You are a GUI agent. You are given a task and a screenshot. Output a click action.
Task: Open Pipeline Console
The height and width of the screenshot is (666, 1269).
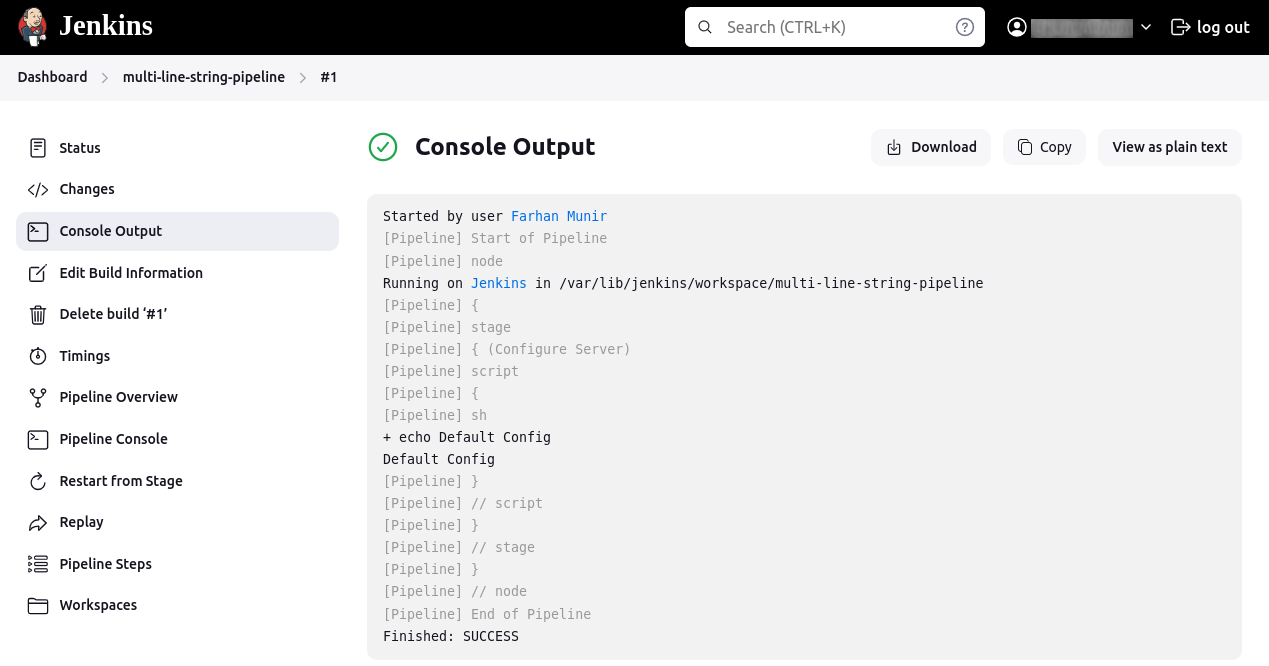click(177, 439)
